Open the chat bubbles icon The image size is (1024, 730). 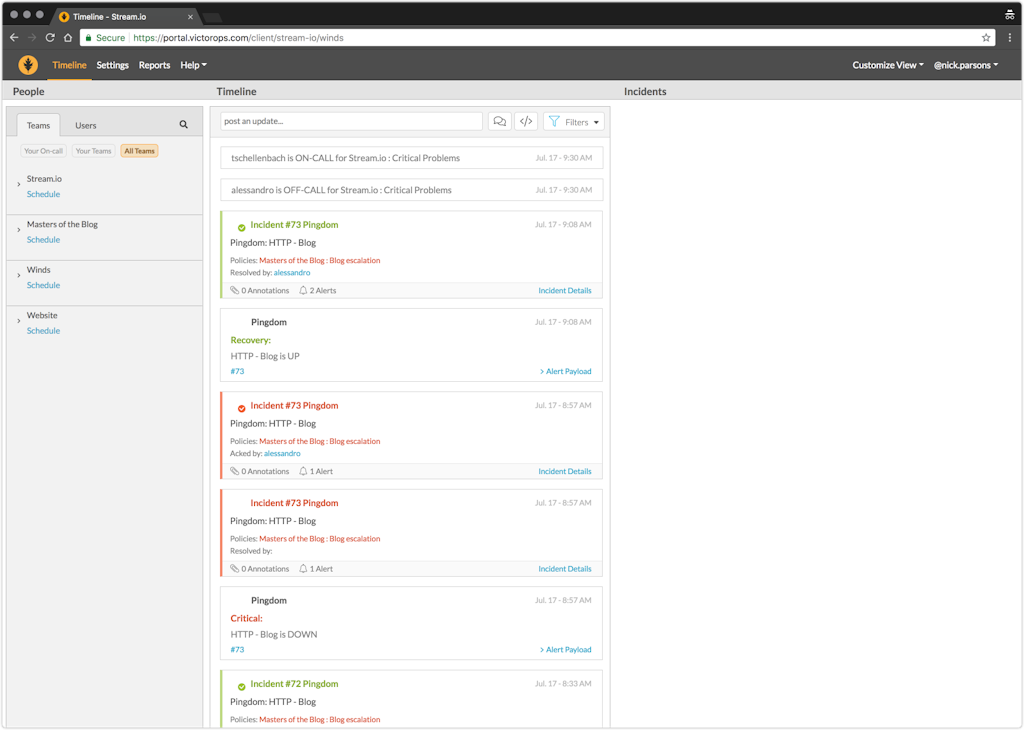tap(499, 121)
